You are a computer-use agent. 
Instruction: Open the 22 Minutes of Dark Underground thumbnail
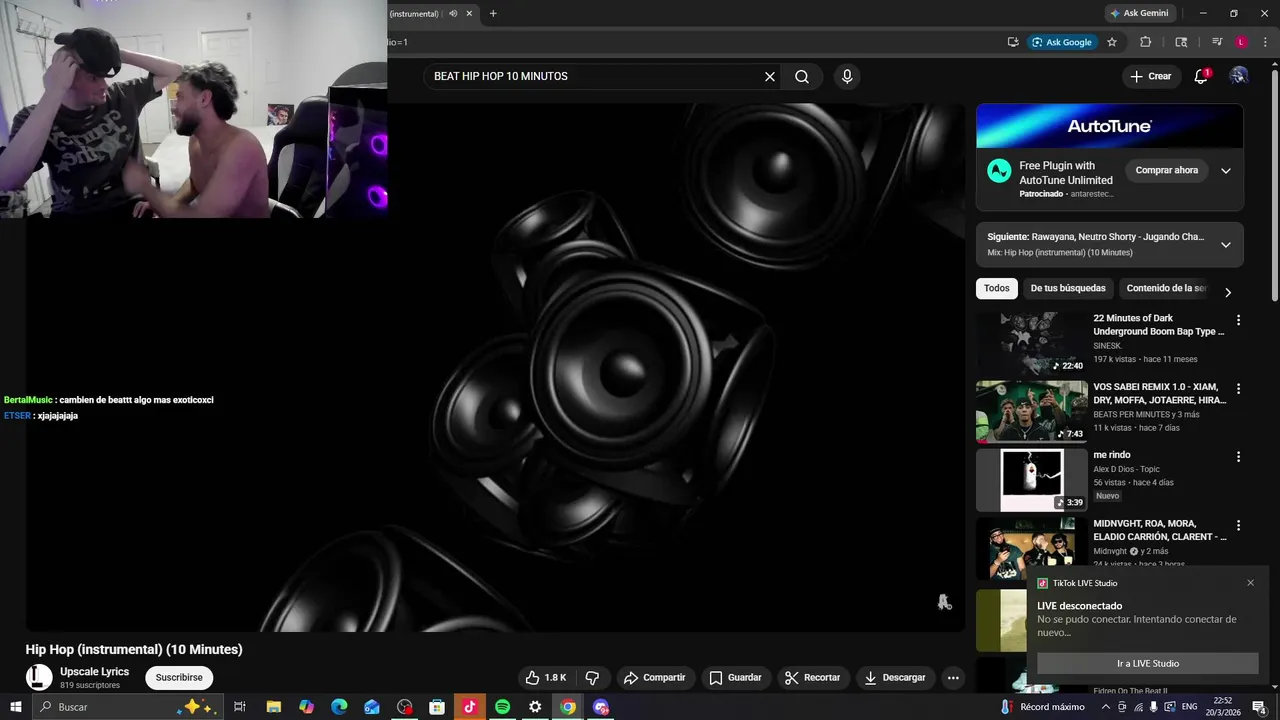tap(1032, 343)
